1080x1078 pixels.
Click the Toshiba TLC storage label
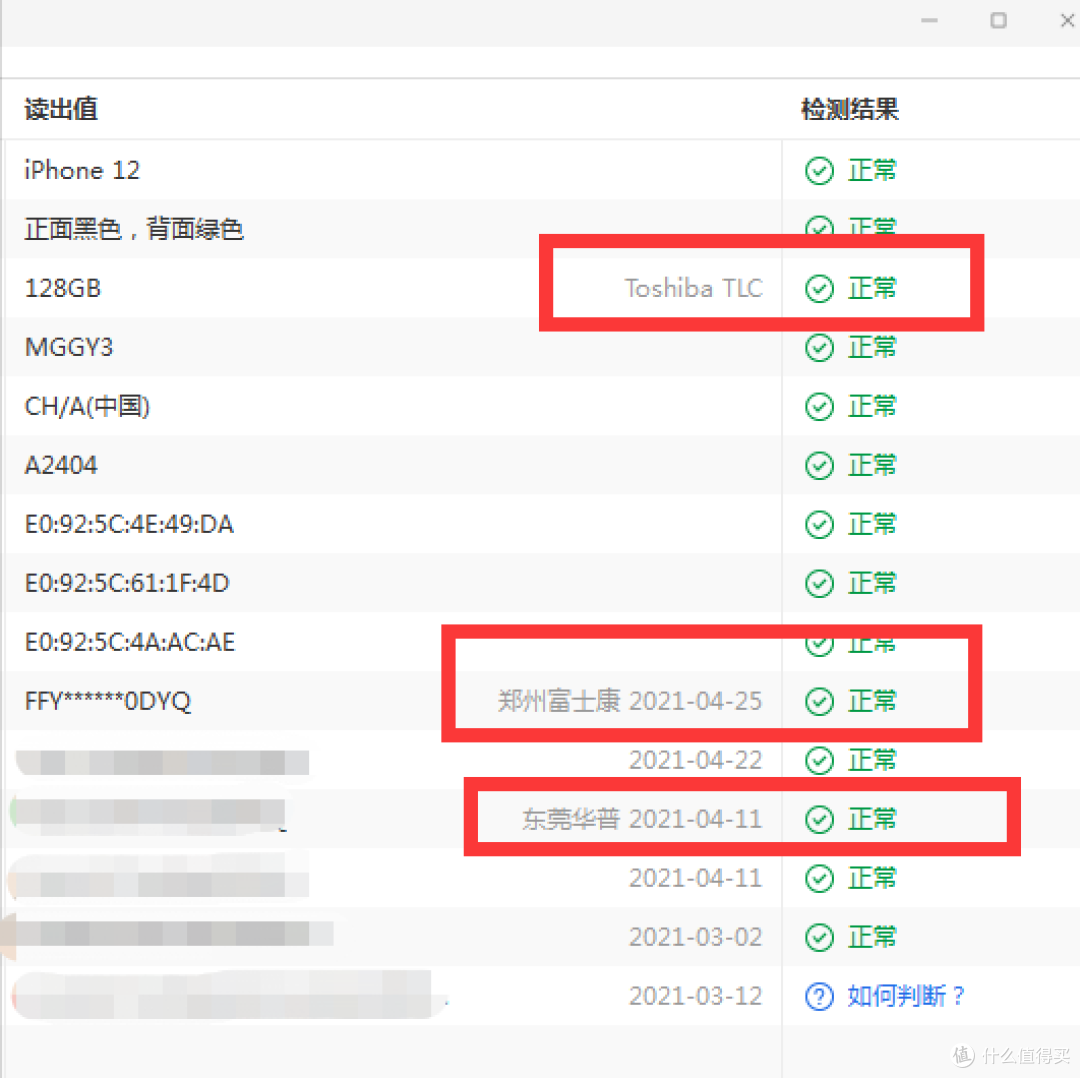point(694,288)
